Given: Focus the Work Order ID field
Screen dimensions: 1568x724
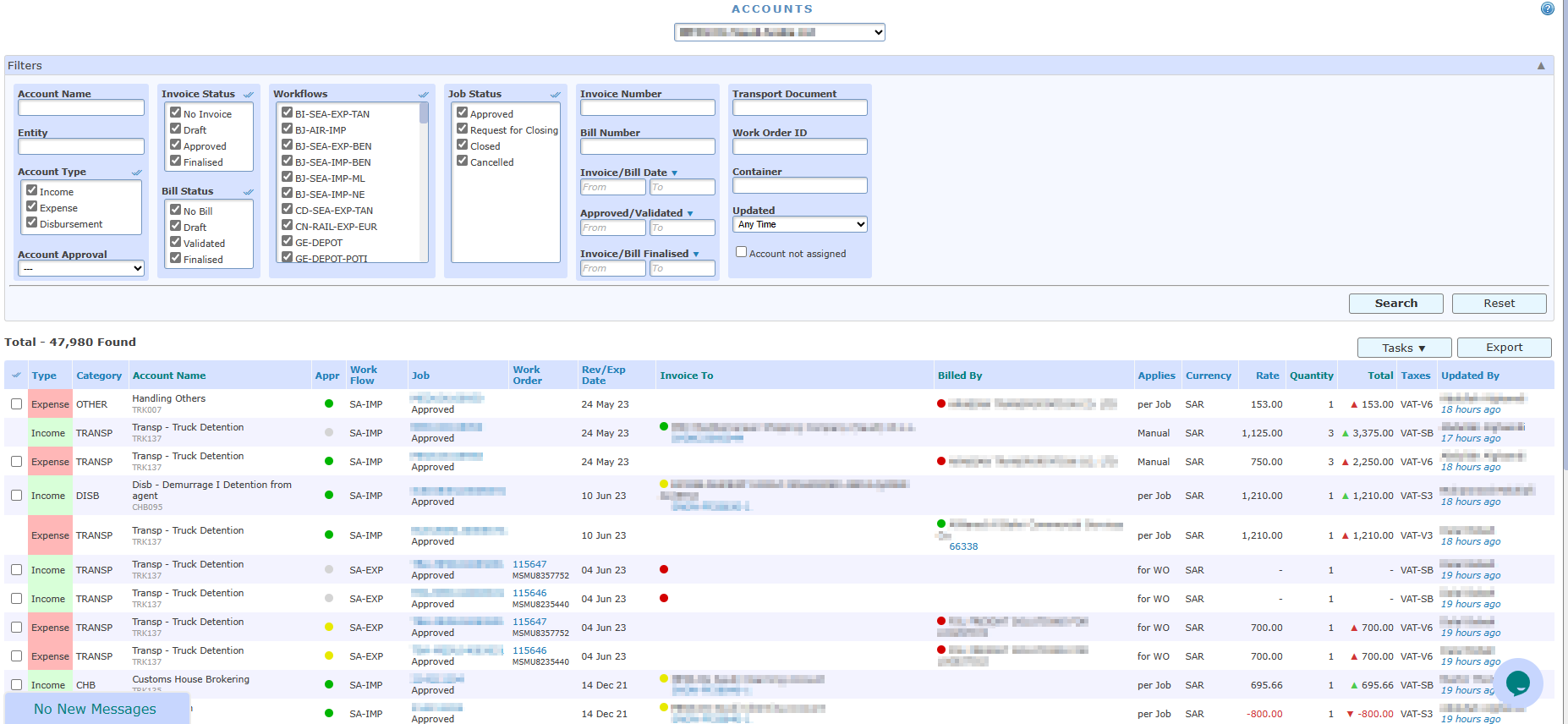Looking at the screenshot, I should (800, 146).
